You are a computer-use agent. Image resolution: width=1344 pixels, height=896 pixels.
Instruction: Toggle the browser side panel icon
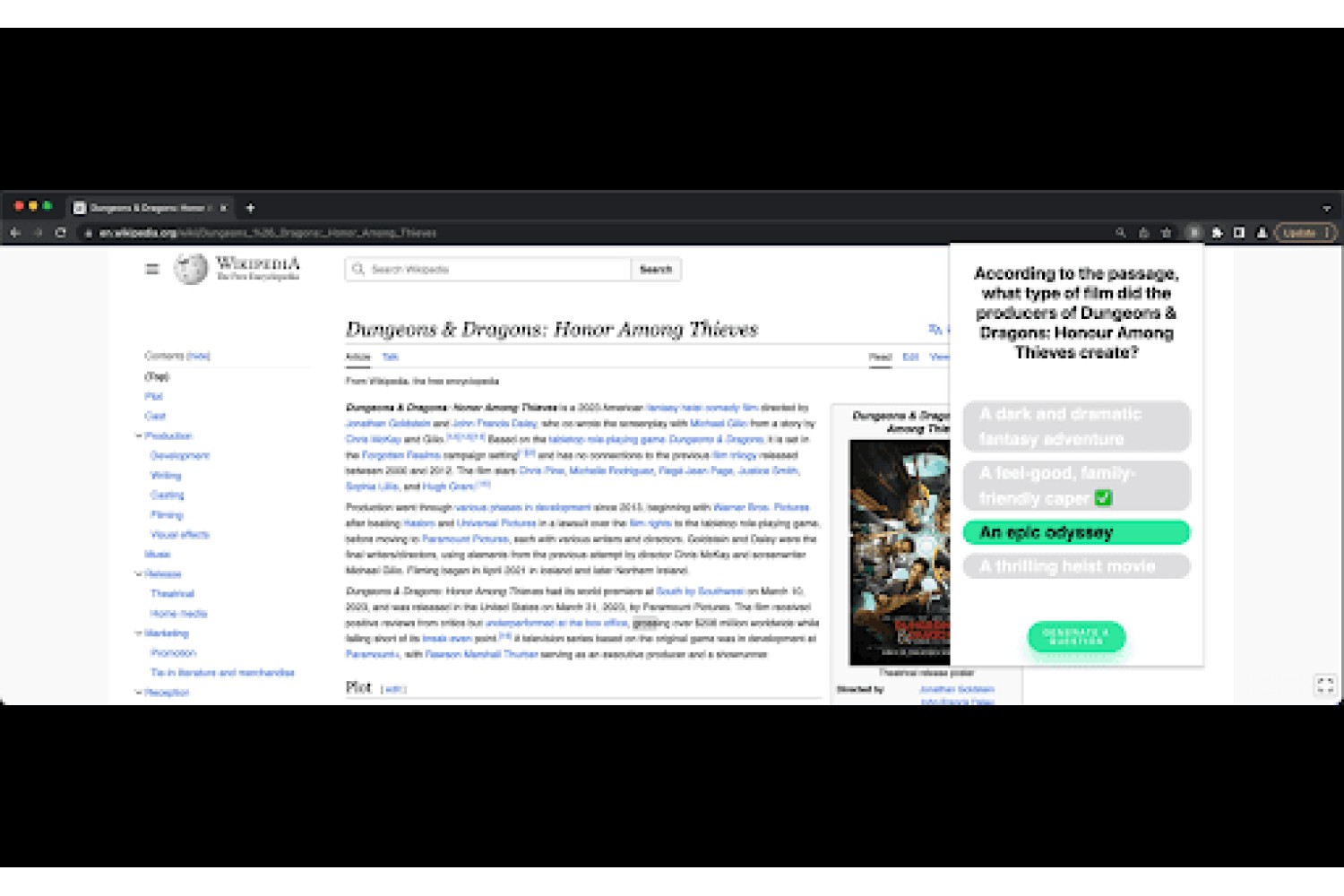[1239, 233]
